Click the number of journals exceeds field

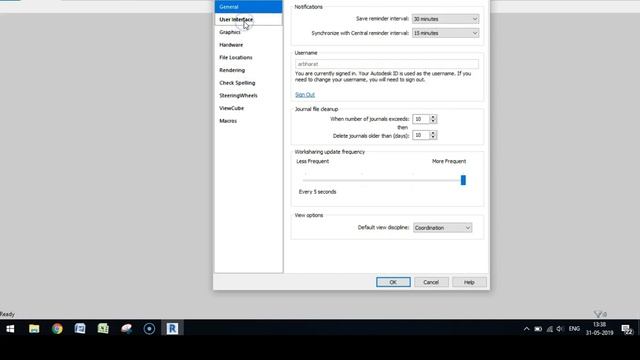421,119
